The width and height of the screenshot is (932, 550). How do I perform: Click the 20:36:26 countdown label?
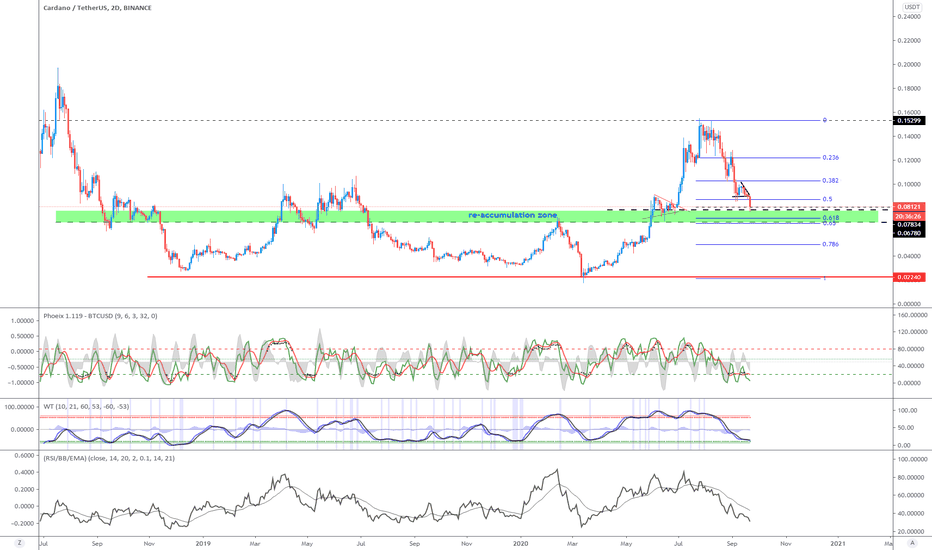[909, 216]
